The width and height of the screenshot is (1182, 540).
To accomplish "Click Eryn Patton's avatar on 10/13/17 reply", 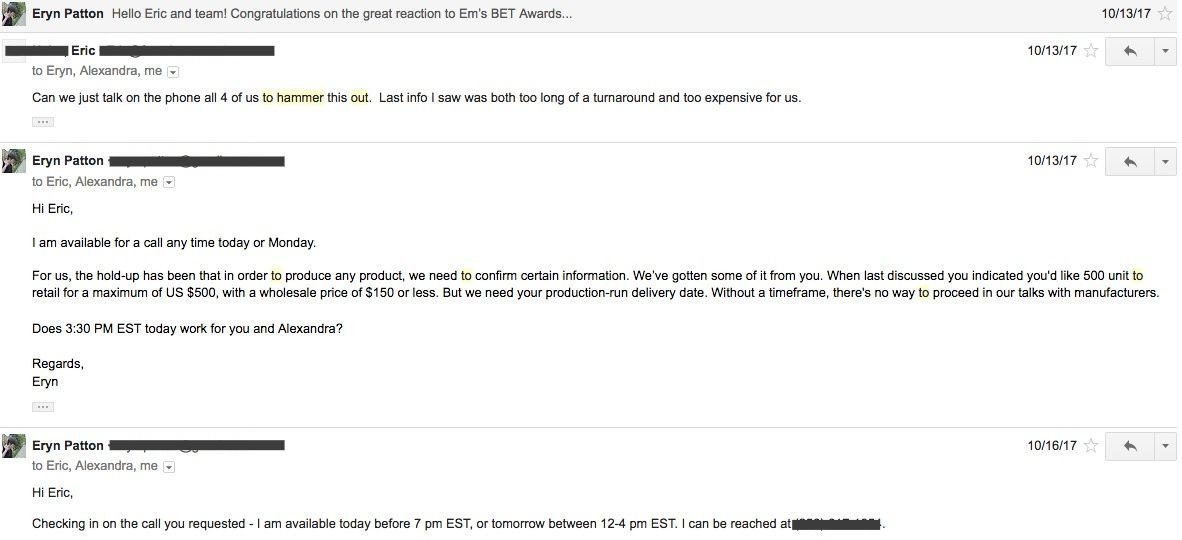I will (14, 161).
